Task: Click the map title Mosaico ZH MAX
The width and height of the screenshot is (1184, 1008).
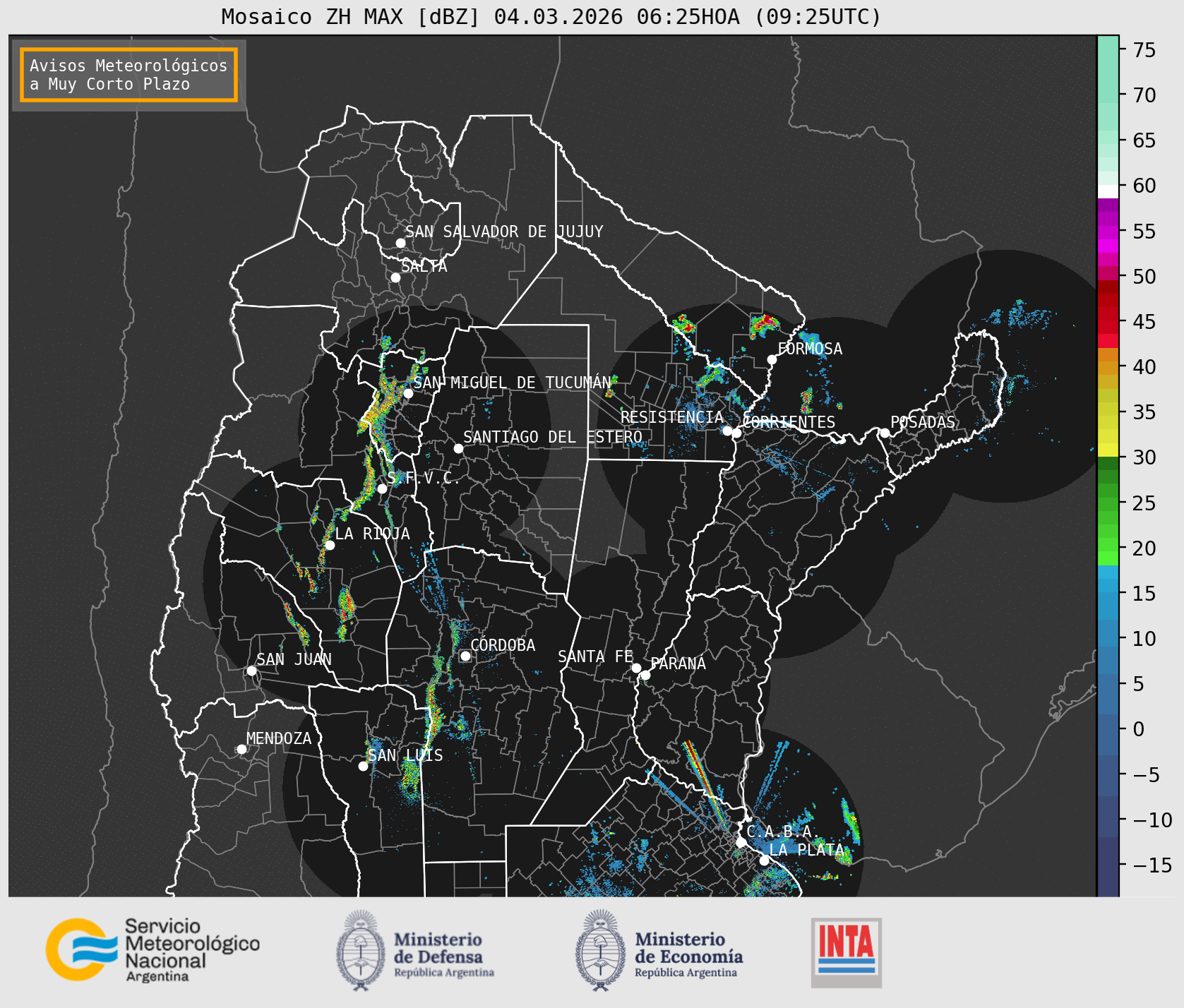Action: pos(551,16)
